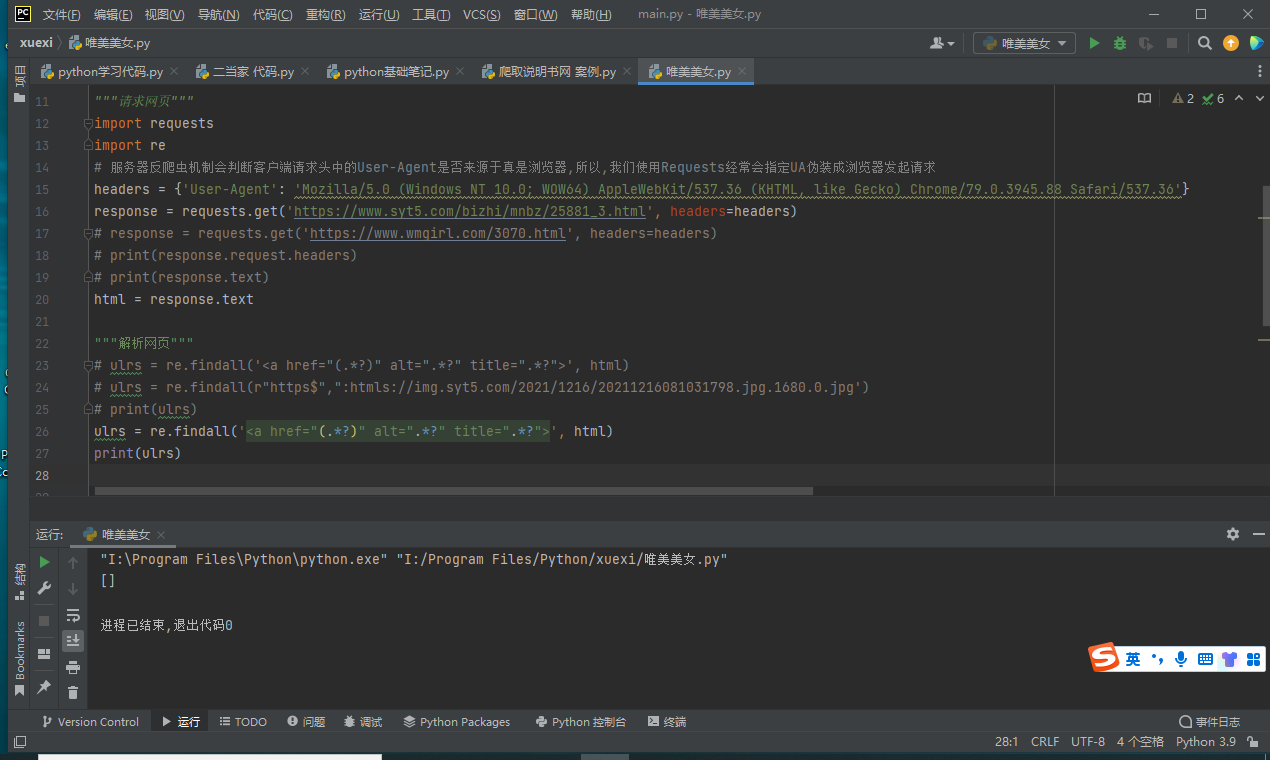The image size is (1270, 760).
Task: Toggle soft-wrap in Run console
Action: tap(73, 615)
